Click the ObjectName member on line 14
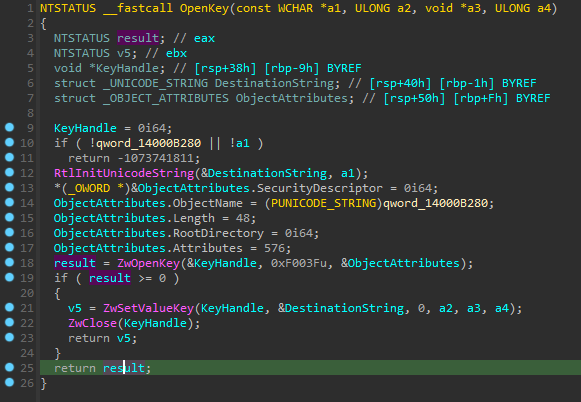The width and height of the screenshot is (581, 402). tap(208, 203)
